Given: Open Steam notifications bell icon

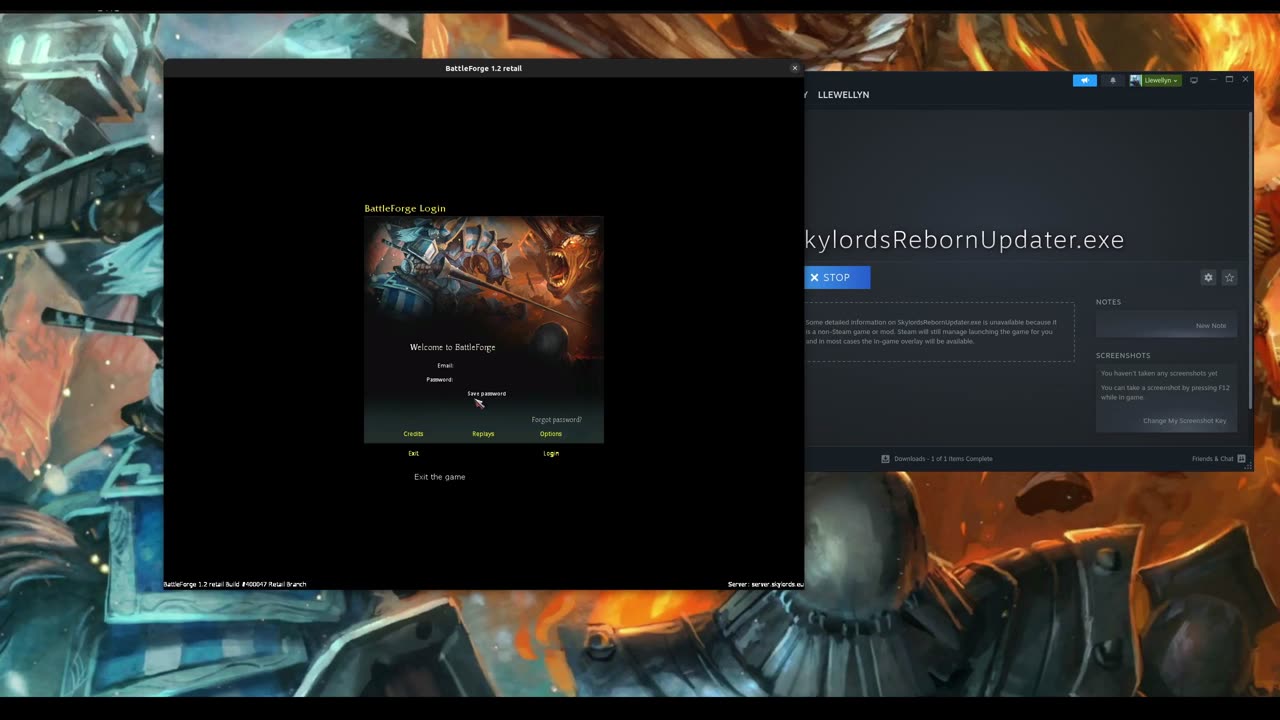Looking at the screenshot, I should click(1113, 80).
